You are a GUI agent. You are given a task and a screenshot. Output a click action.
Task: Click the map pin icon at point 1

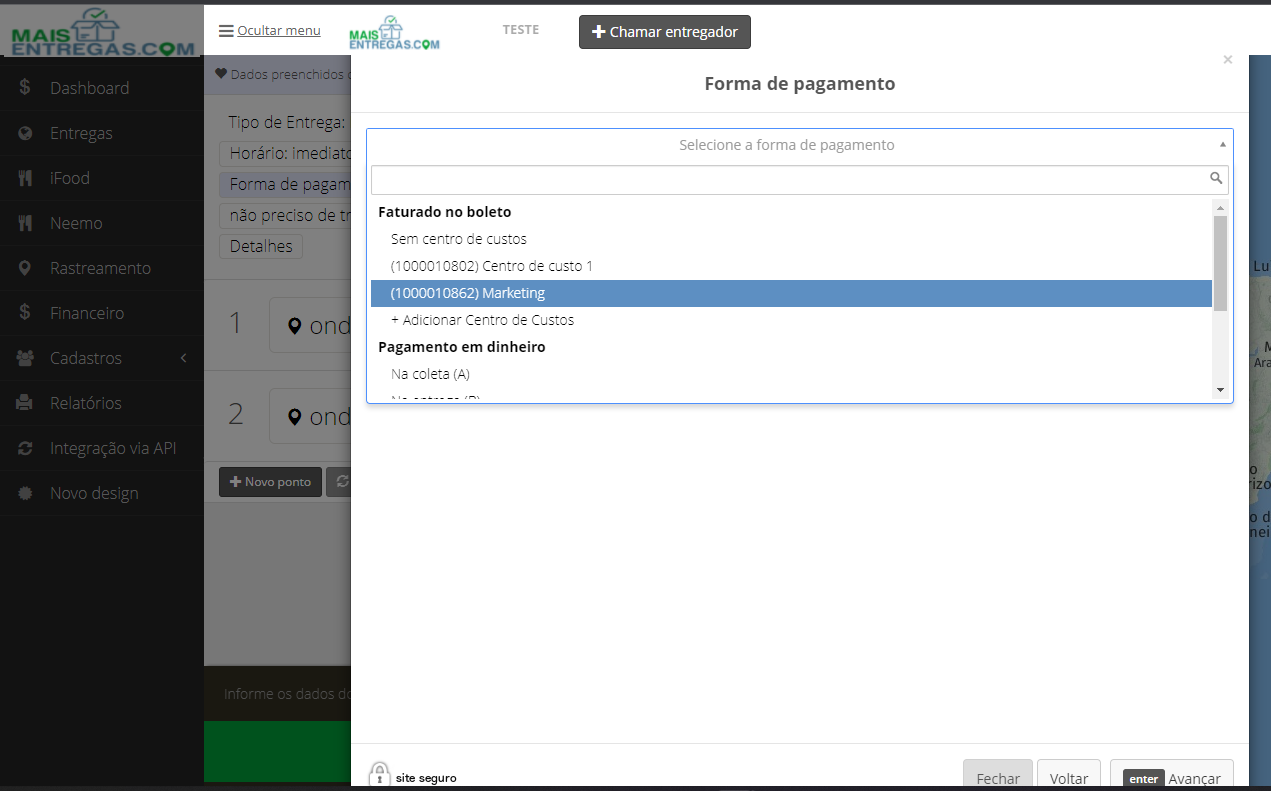[x=294, y=326]
